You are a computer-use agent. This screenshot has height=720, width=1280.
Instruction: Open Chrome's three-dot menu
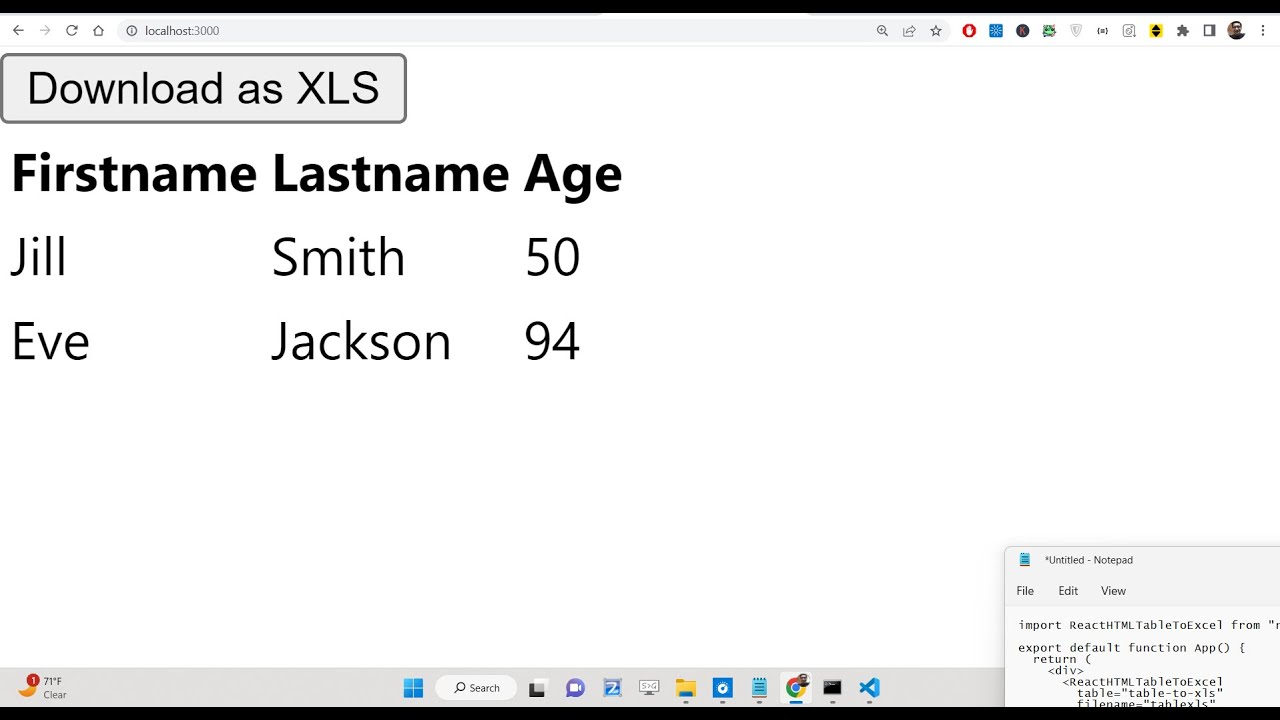click(x=1263, y=31)
